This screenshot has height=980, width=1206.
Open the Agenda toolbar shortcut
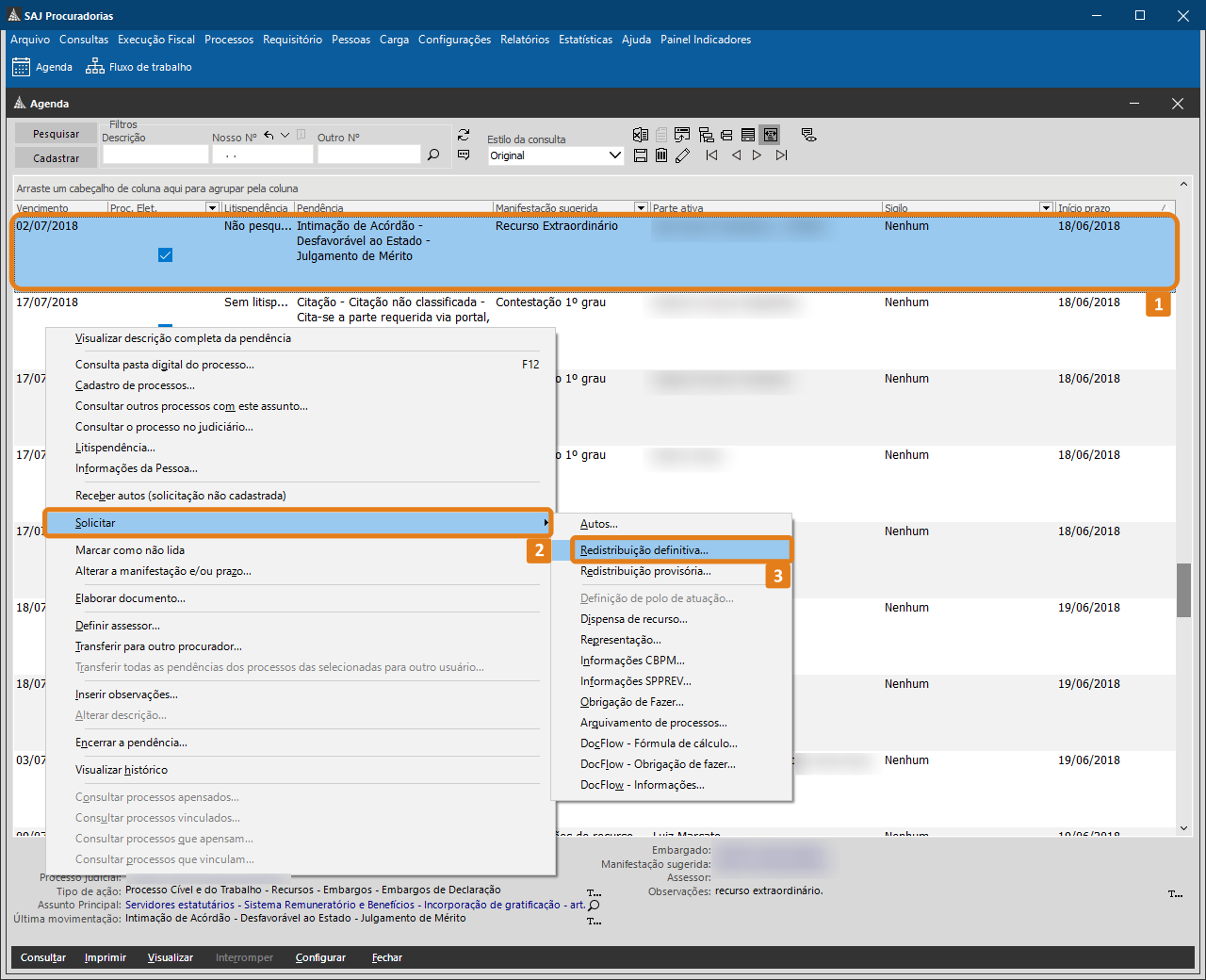click(42, 67)
